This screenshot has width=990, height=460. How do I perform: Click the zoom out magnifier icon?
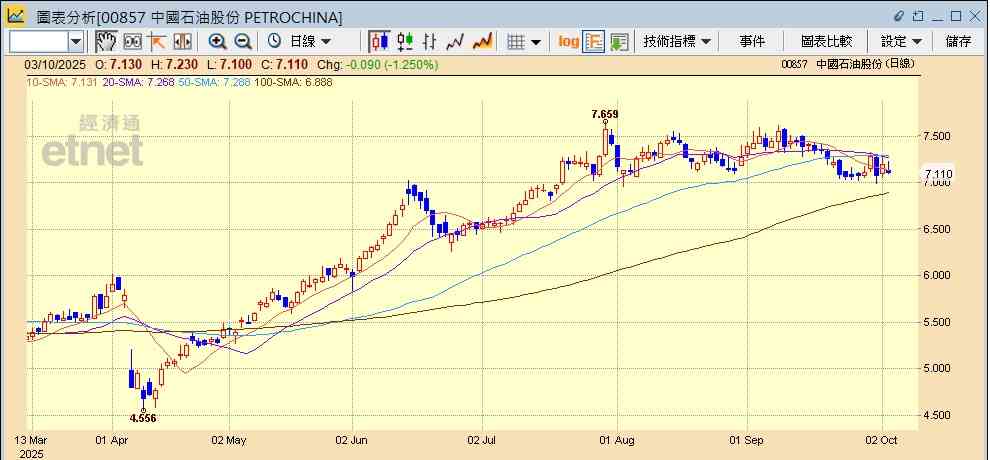click(243, 41)
